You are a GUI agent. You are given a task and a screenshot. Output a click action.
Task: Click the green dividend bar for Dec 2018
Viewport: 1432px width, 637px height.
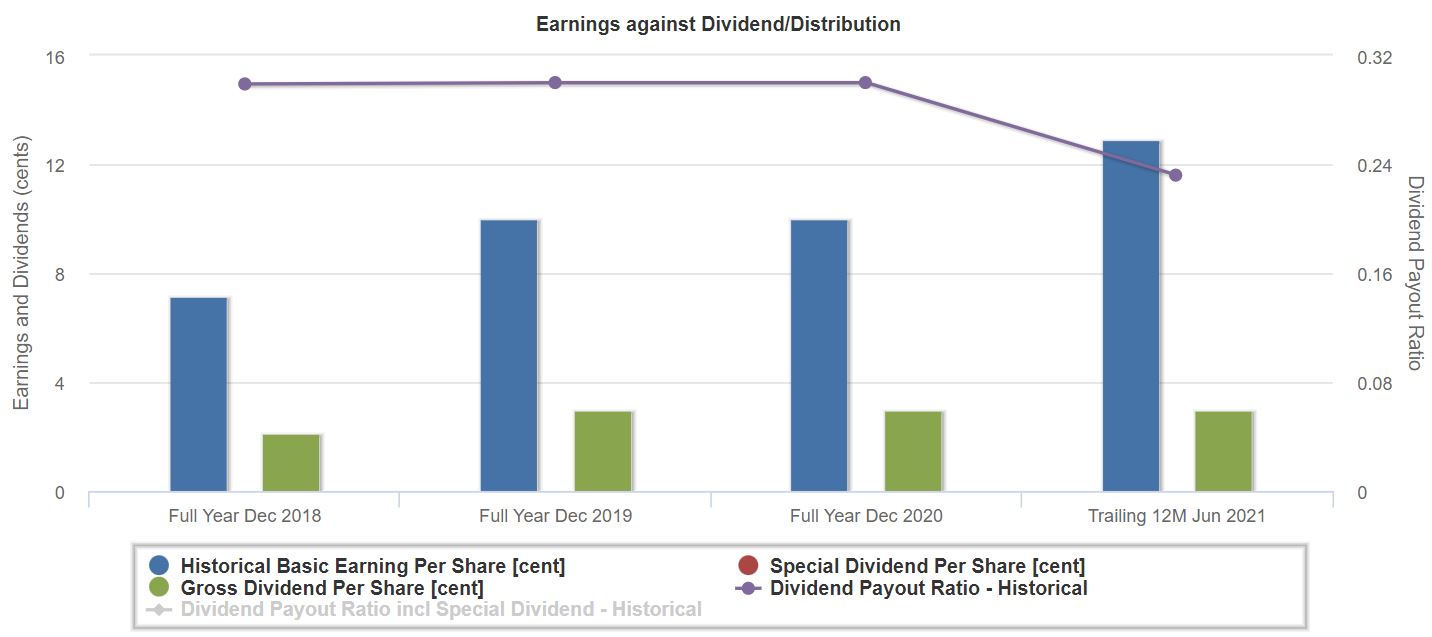click(x=291, y=463)
